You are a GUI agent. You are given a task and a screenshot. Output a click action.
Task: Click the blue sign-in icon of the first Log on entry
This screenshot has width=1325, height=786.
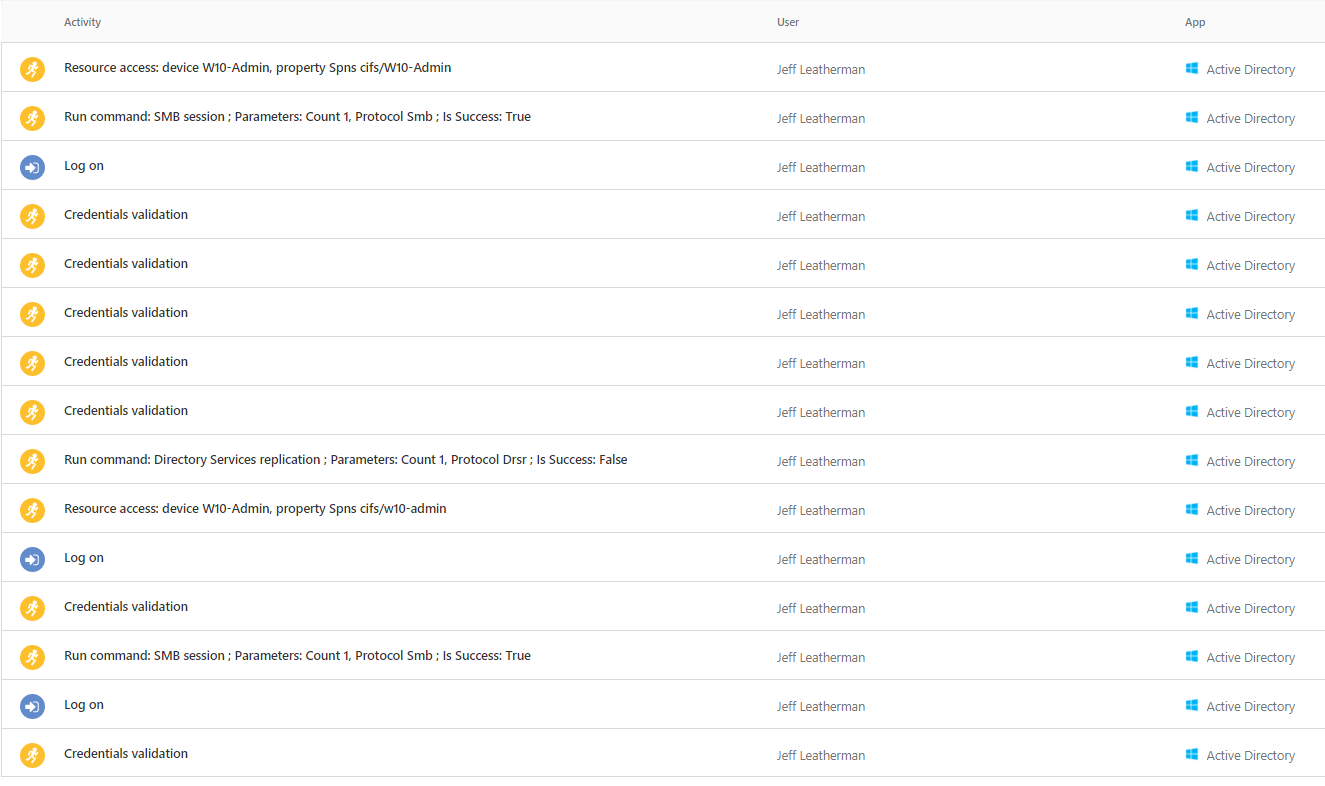point(32,167)
